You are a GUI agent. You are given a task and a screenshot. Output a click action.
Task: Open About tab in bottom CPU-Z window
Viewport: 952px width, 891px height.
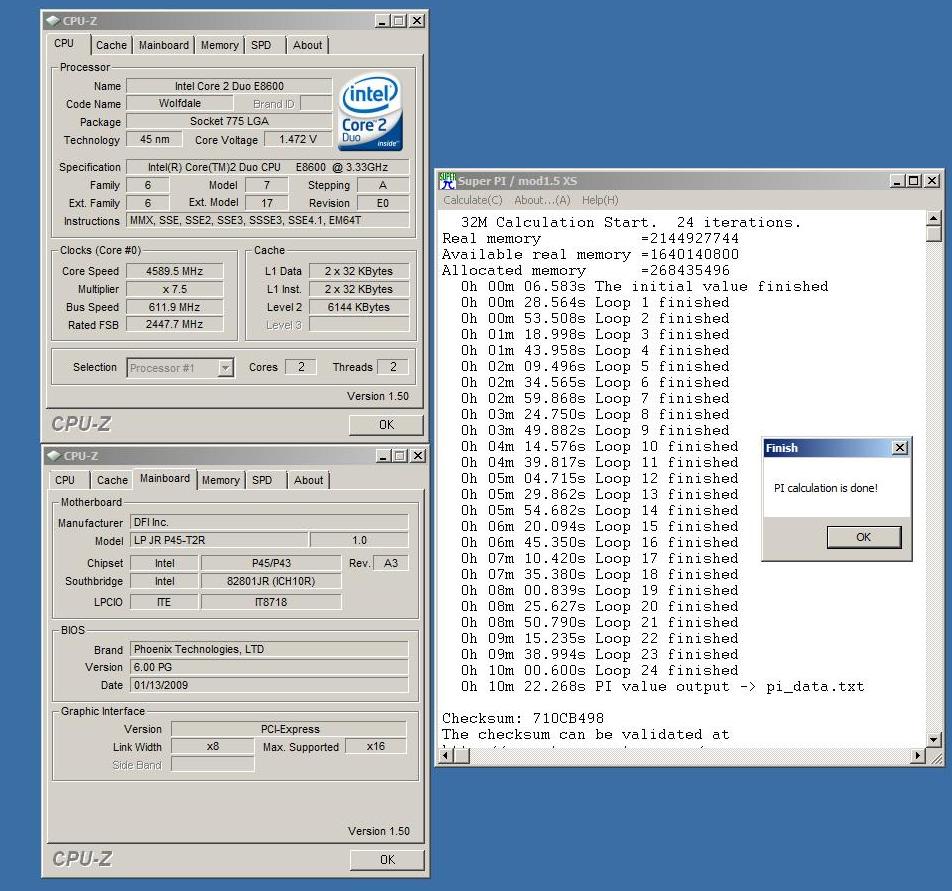click(x=308, y=480)
